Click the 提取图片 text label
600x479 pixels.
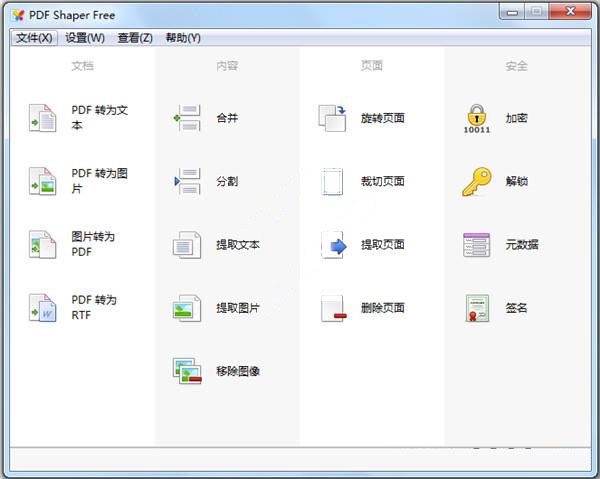pyautogui.click(x=238, y=308)
